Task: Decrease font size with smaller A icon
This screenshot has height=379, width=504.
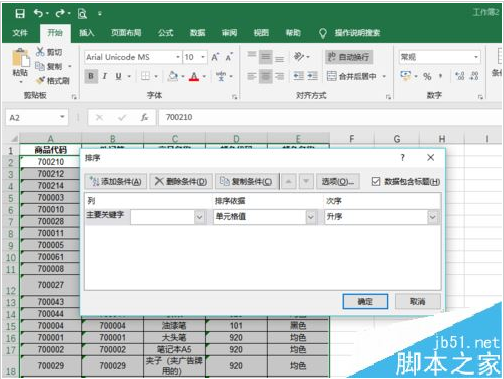Action: click(x=229, y=57)
